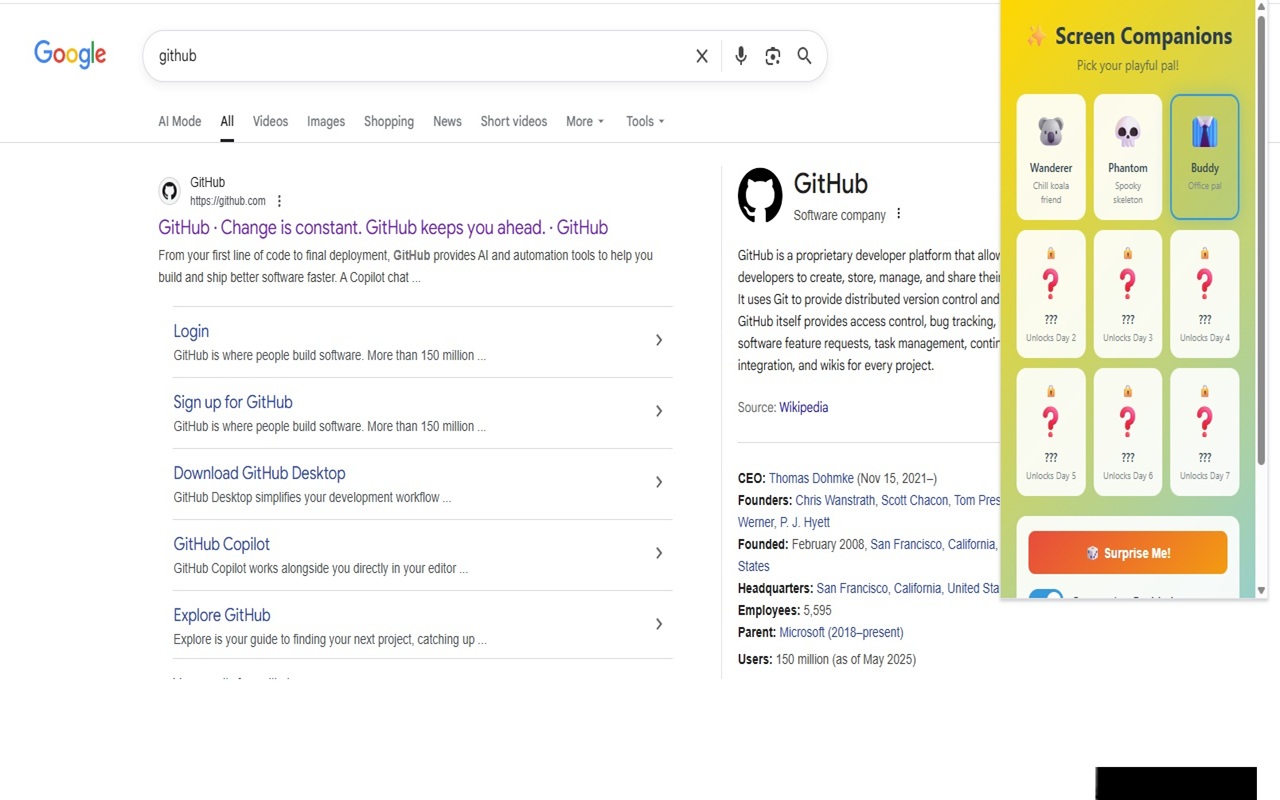Click the Employees value 5,595

pyautogui.click(x=817, y=610)
